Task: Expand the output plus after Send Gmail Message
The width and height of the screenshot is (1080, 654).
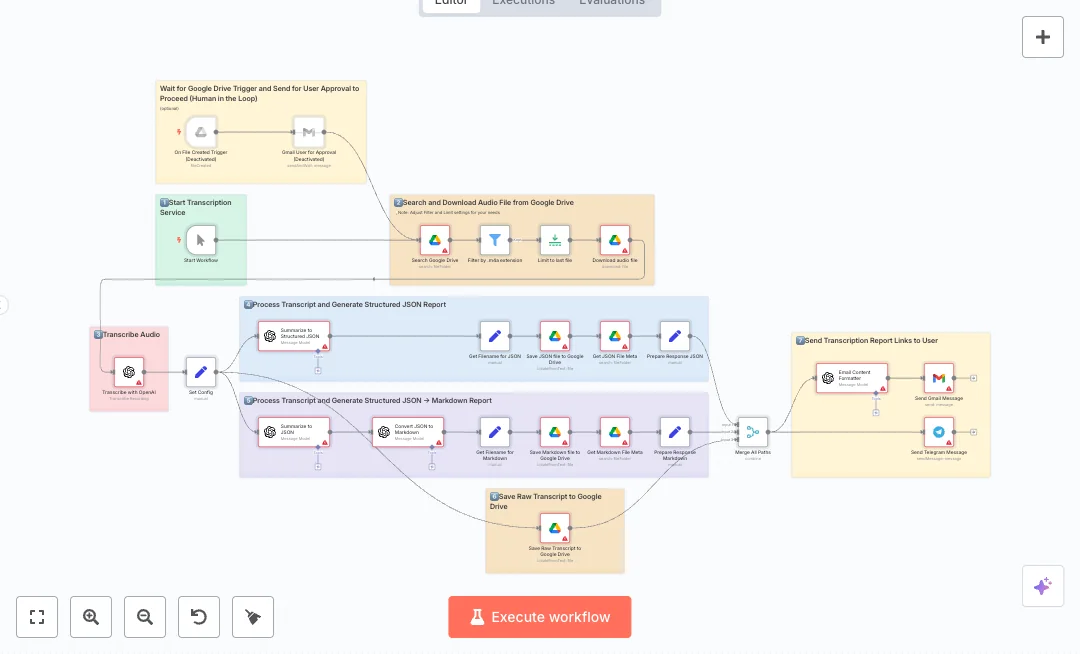Action: tap(973, 378)
